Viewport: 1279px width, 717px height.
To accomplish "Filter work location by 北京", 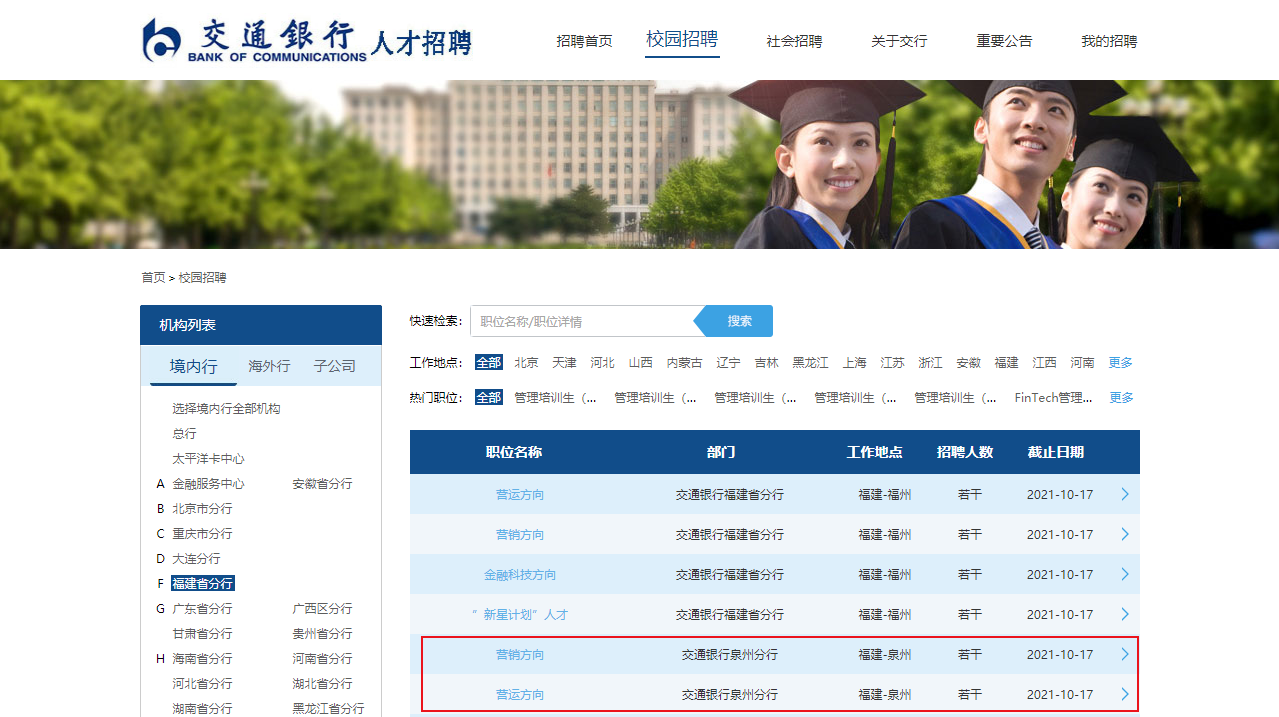I will click(x=526, y=362).
